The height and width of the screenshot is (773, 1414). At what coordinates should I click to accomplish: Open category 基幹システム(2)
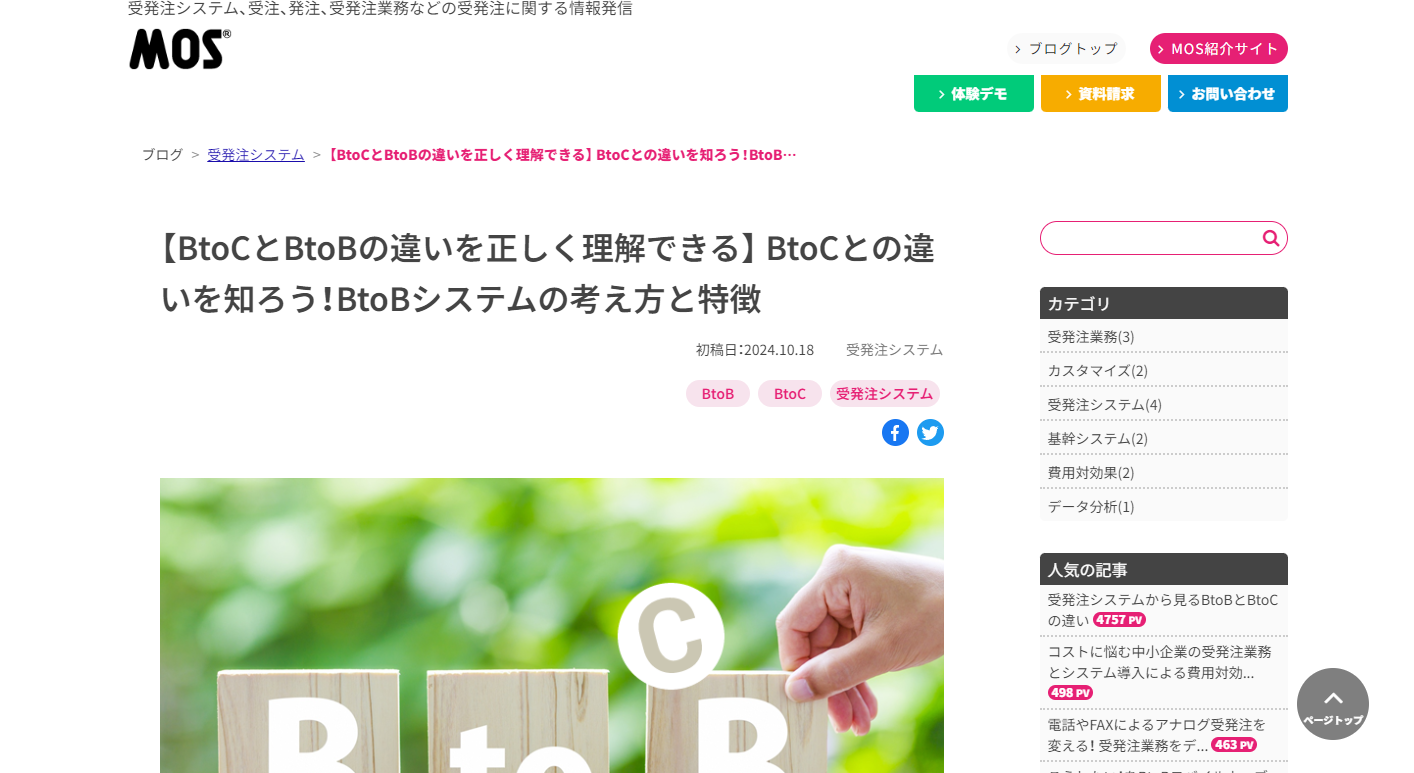[1164, 438]
